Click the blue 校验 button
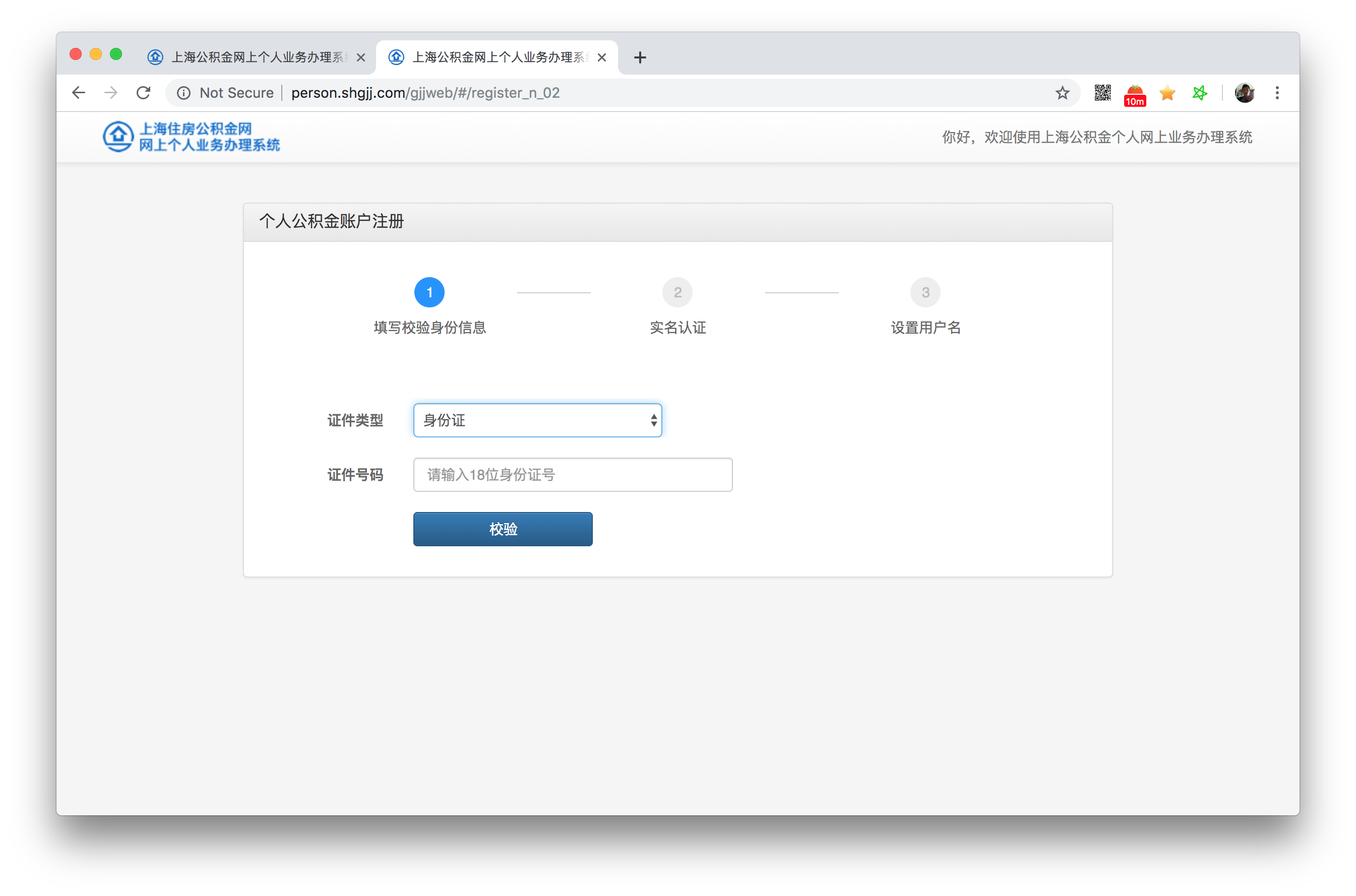Screen dimensions: 1356x896 pos(503,529)
